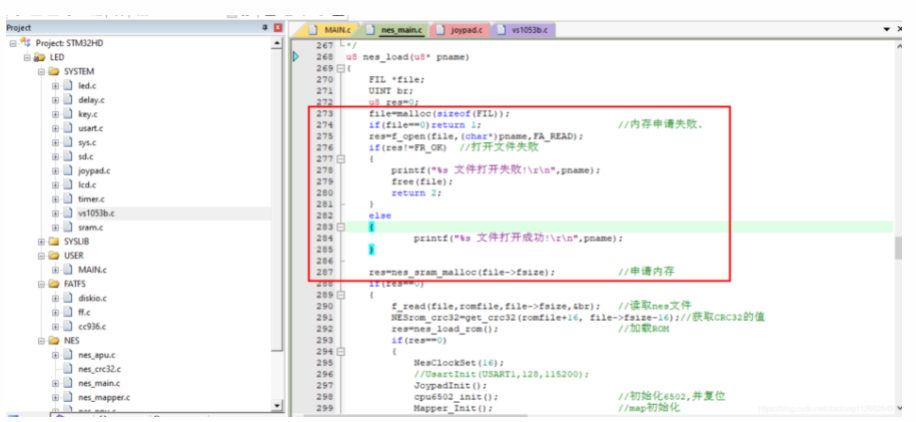Collapse the code block at line 283
Viewport: 916px width, 422px height.
tap(341, 227)
